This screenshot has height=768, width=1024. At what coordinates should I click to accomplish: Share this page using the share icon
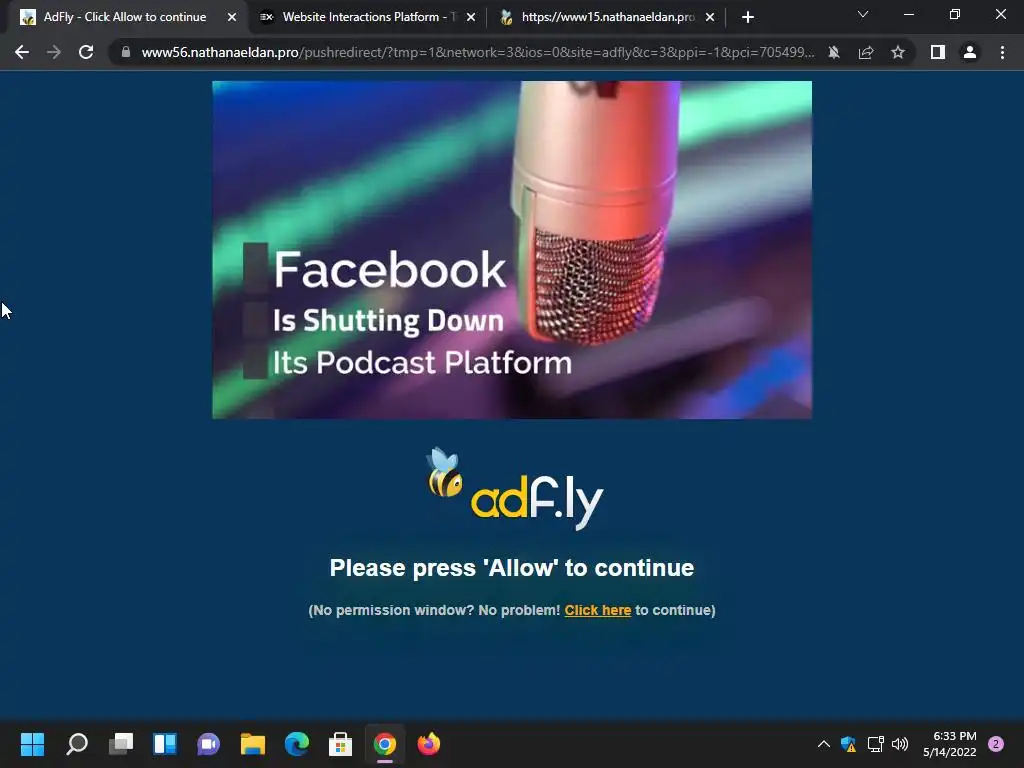866,52
